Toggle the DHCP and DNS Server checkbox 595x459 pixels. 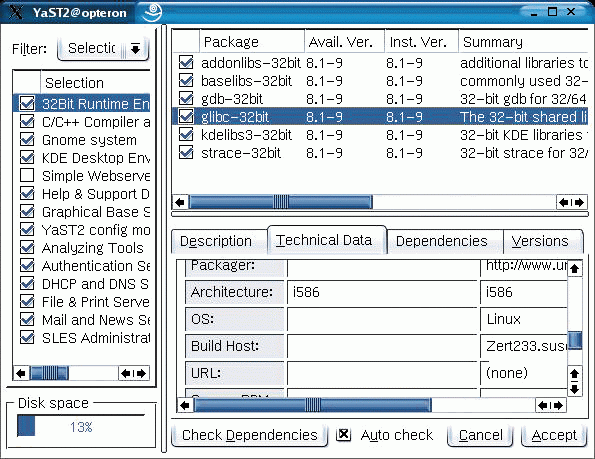27,283
